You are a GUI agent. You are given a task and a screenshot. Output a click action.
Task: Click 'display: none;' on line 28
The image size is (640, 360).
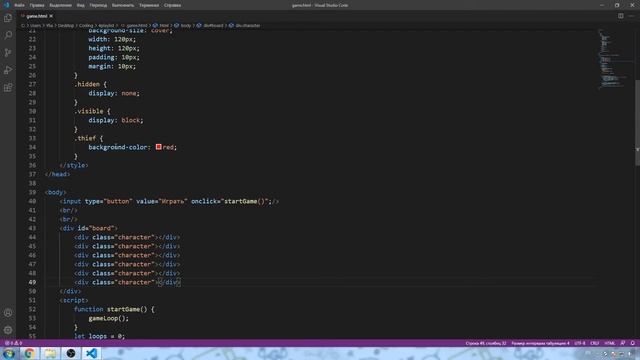click(114, 93)
